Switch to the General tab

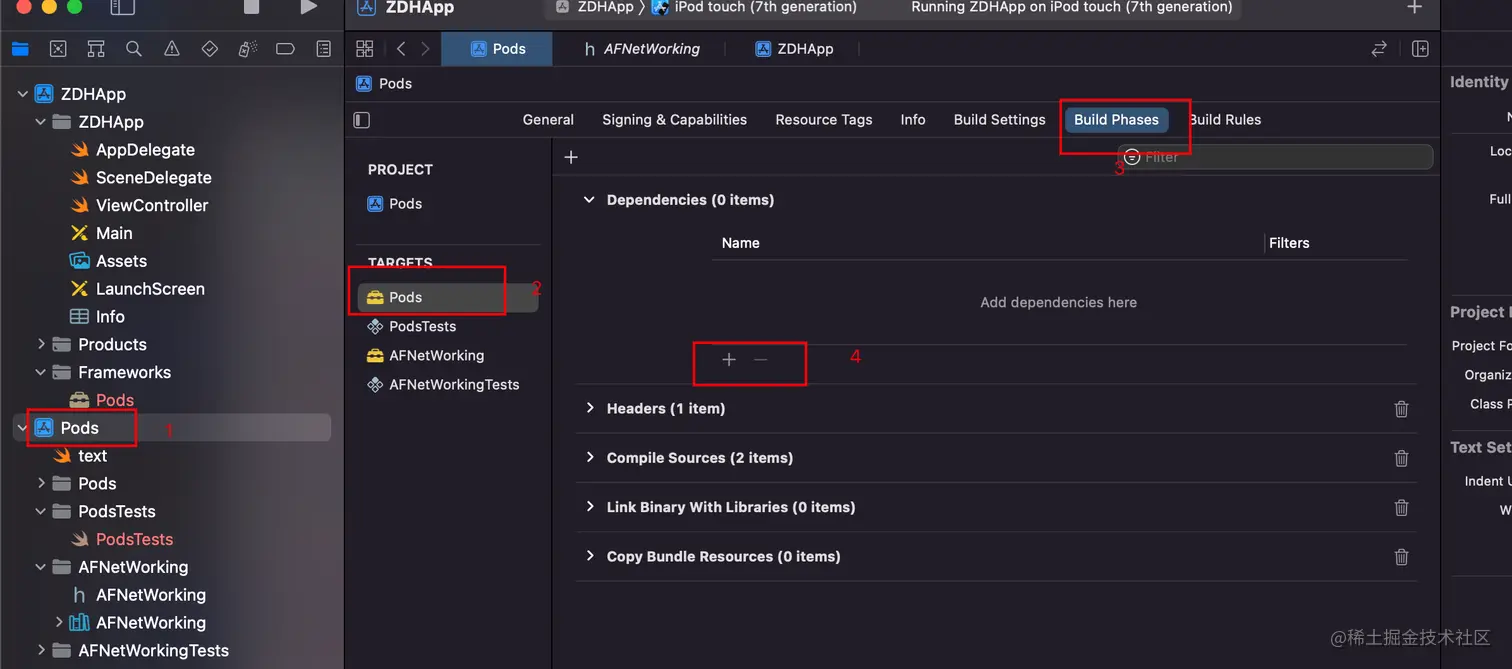(548, 120)
